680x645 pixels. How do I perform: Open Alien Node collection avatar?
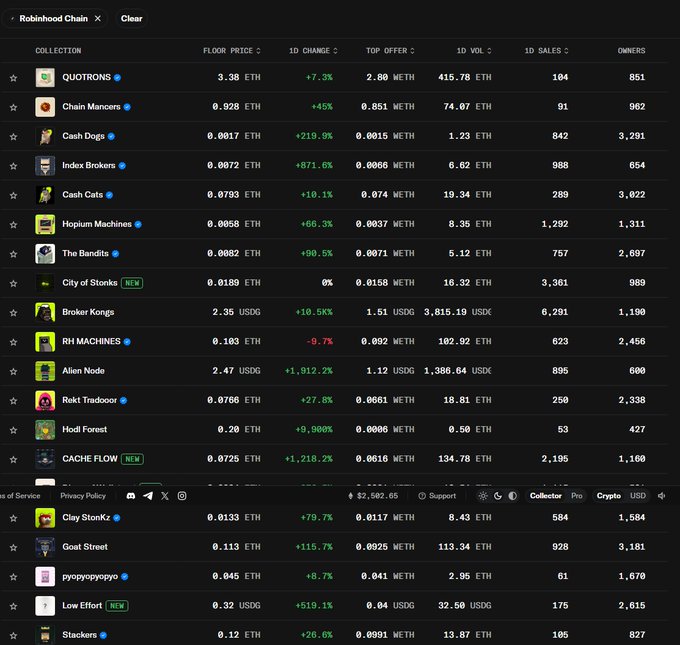pos(45,371)
